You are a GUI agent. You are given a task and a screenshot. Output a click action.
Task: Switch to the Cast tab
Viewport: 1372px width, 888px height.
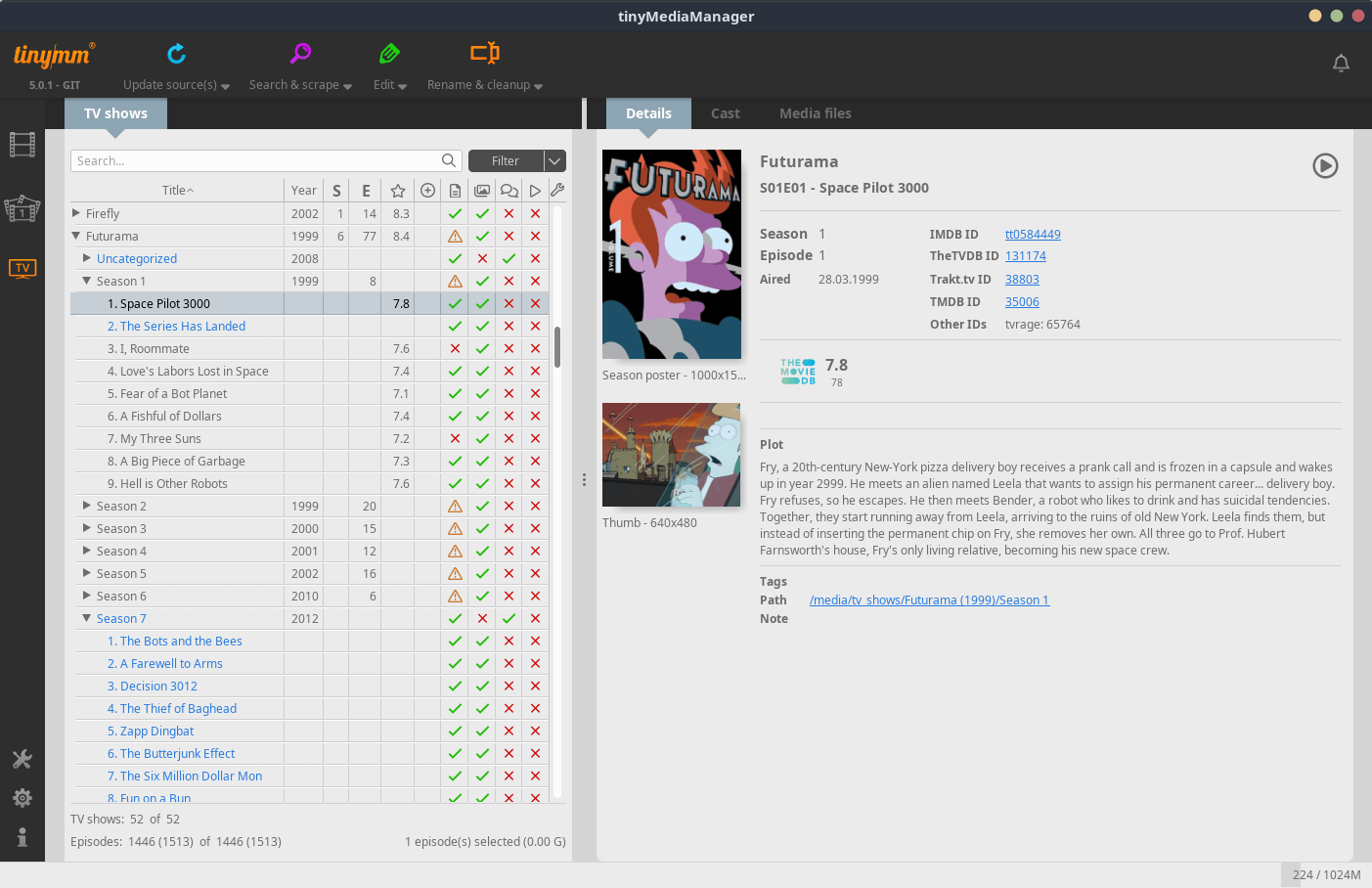point(725,113)
